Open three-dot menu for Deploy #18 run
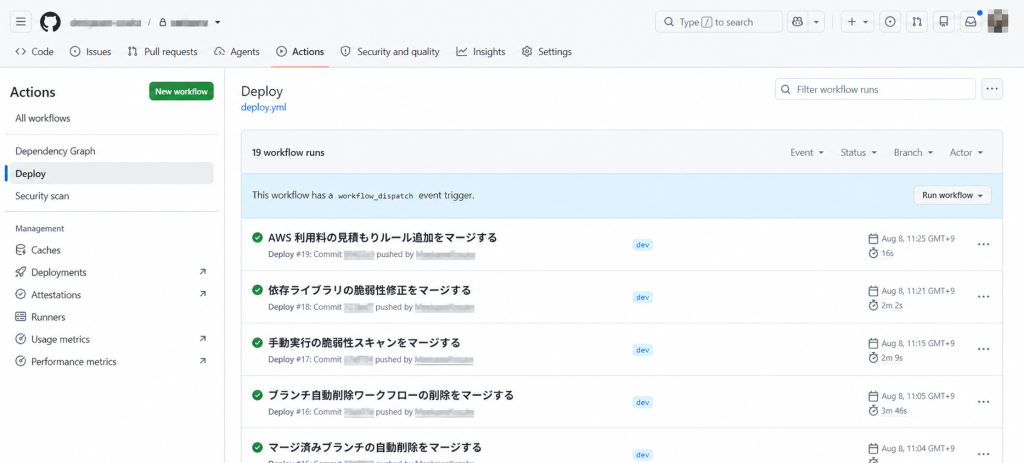The image size is (1024, 463). point(984,296)
